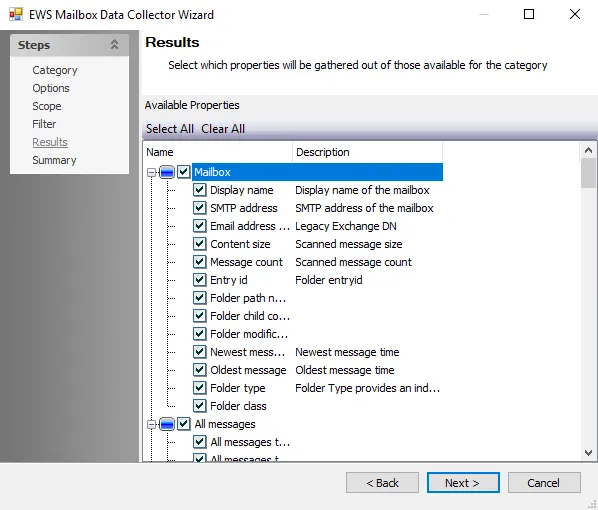Click the Steps panel header
The image size is (598, 510).
[x=69, y=45]
